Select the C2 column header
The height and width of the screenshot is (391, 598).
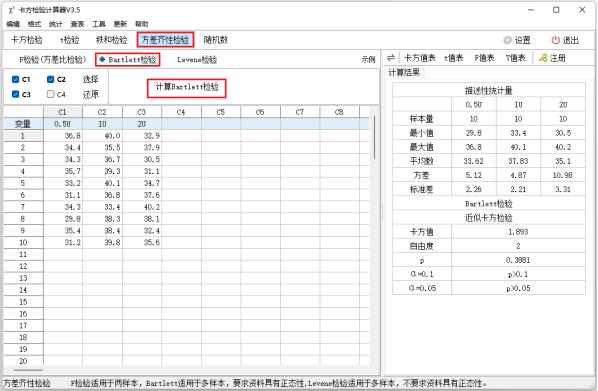click(102, 112)
